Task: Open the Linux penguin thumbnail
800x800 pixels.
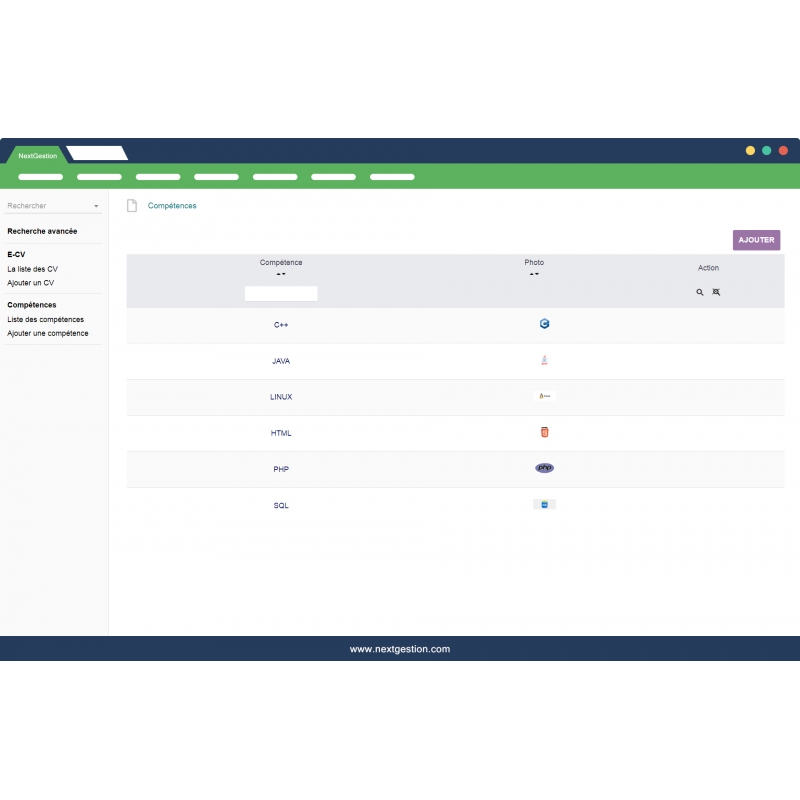Action: (x=544, y=396)
